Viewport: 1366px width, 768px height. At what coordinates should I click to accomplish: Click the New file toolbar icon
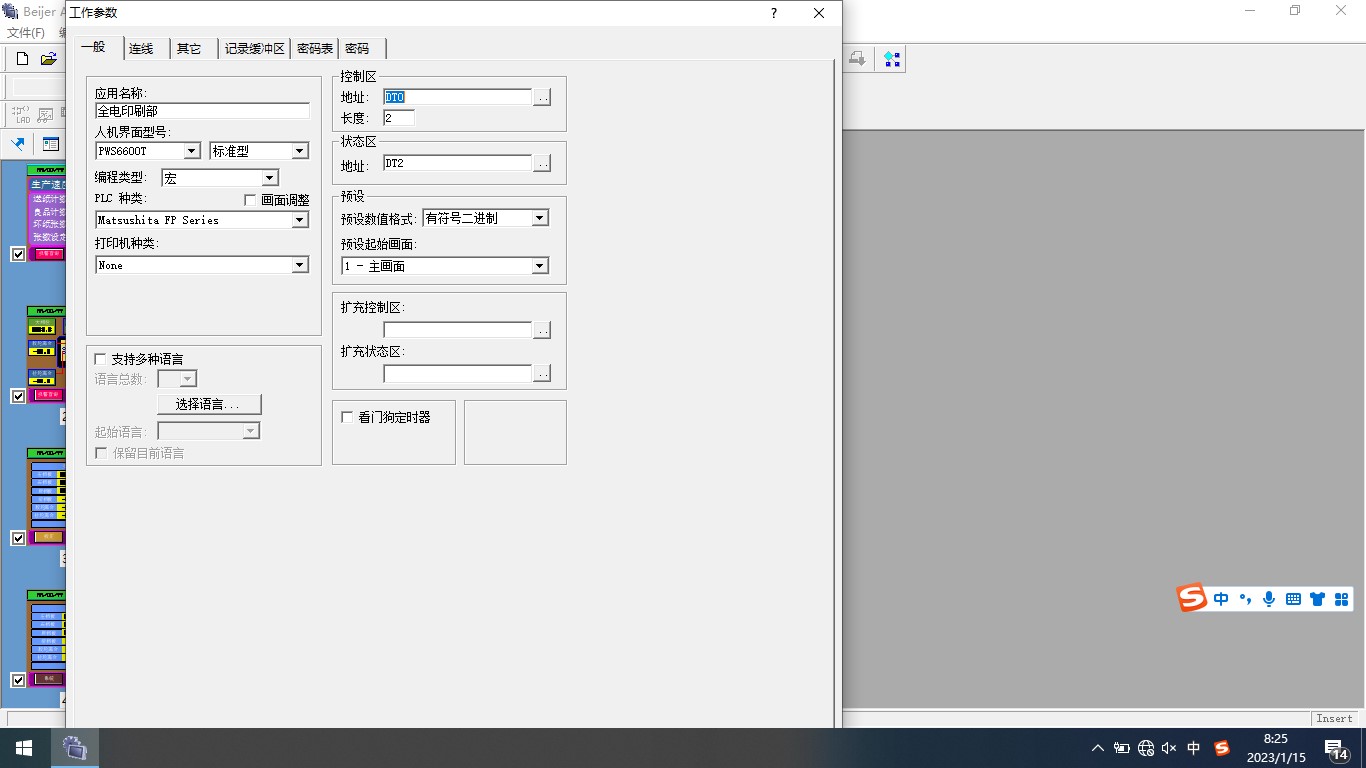coord(22,59)
